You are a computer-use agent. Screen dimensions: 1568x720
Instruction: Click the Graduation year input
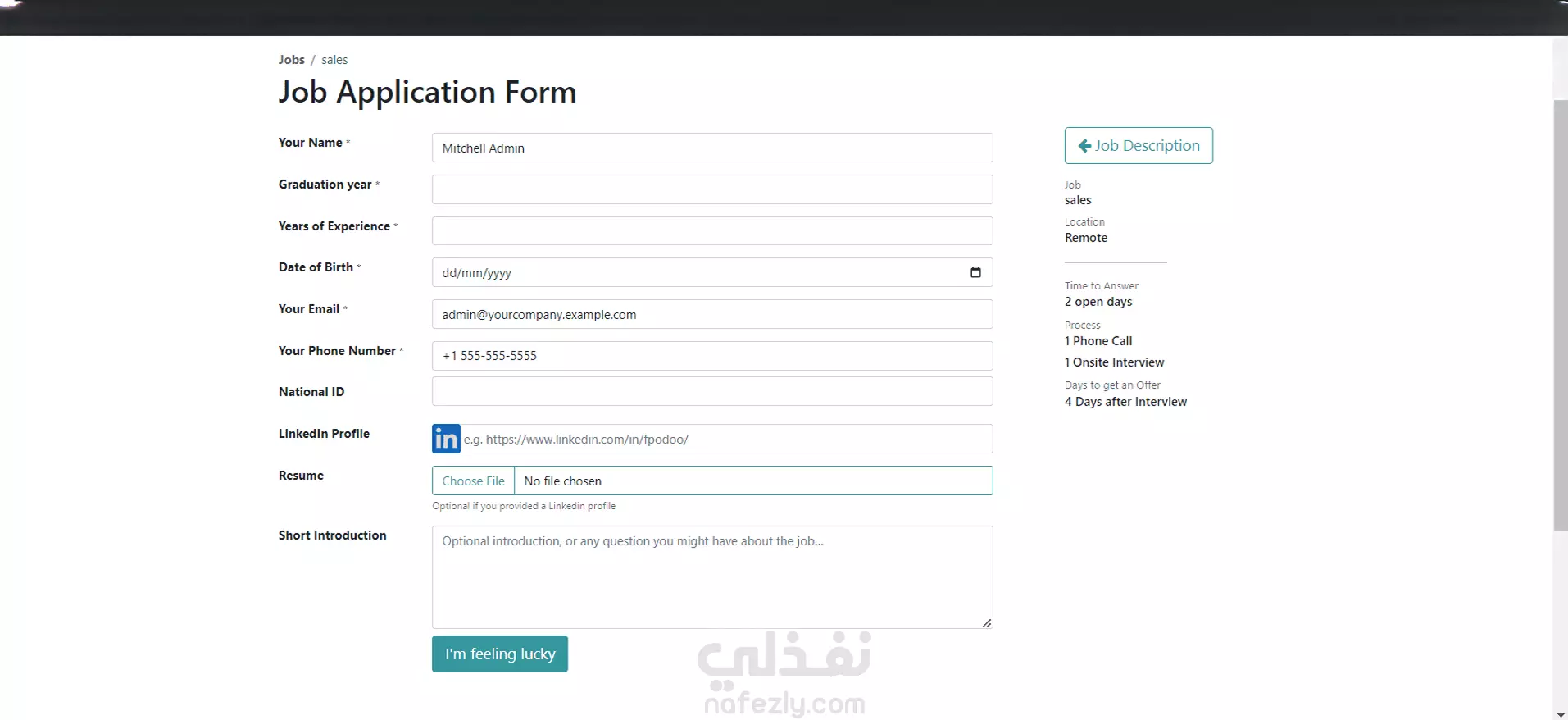tap(712, 189)
